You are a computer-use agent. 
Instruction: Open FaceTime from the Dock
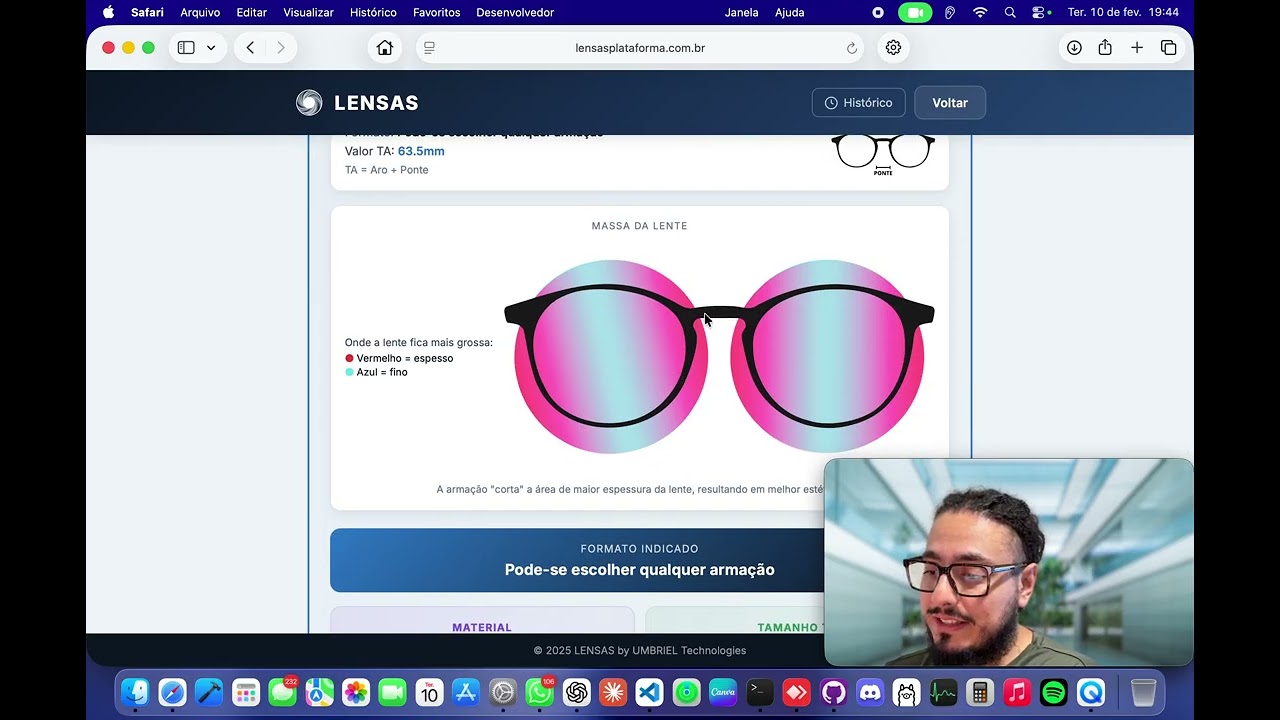(x=393, y=692)
